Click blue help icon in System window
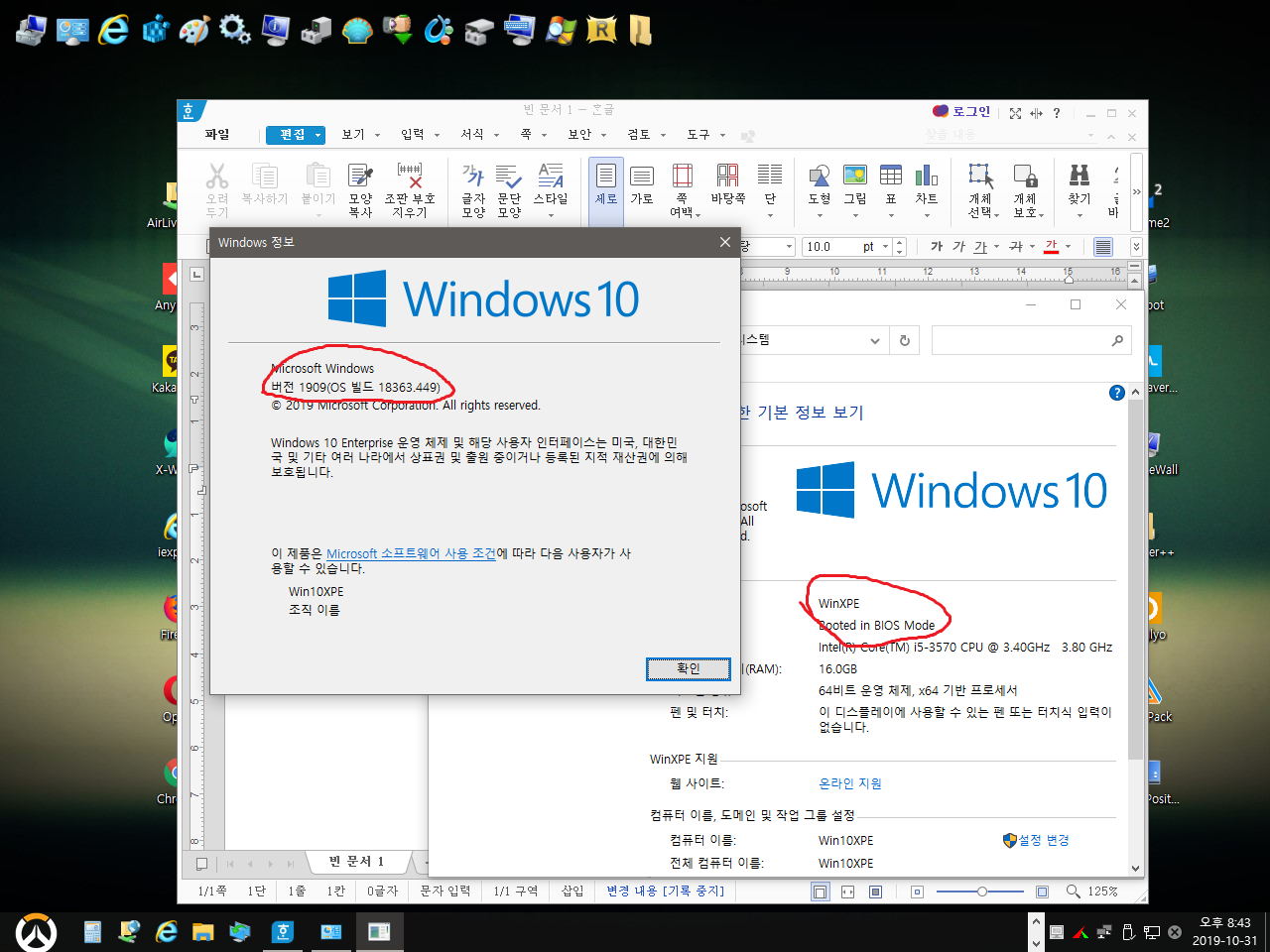 (x=1116, y=393)
